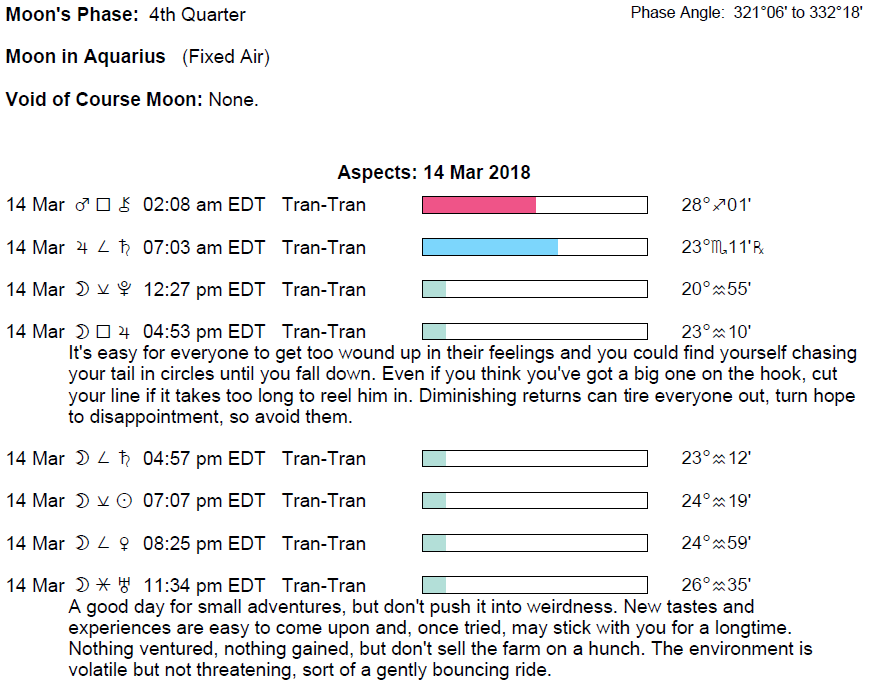This screenshot has width=869, height=683.
Task: Click the strength bar for 11:34 pm aspect
Action: click(x=535, y=585)
